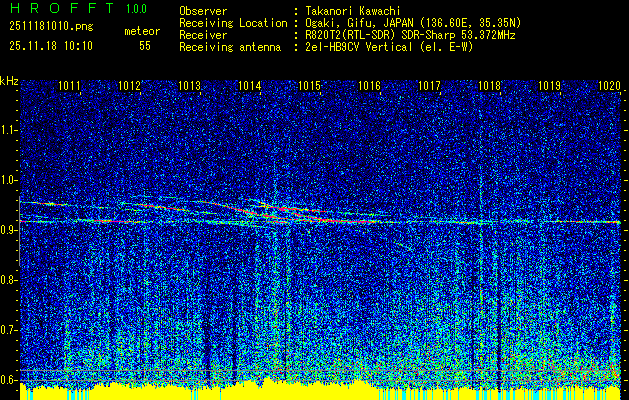Click time marker 1019

point(549,85)
